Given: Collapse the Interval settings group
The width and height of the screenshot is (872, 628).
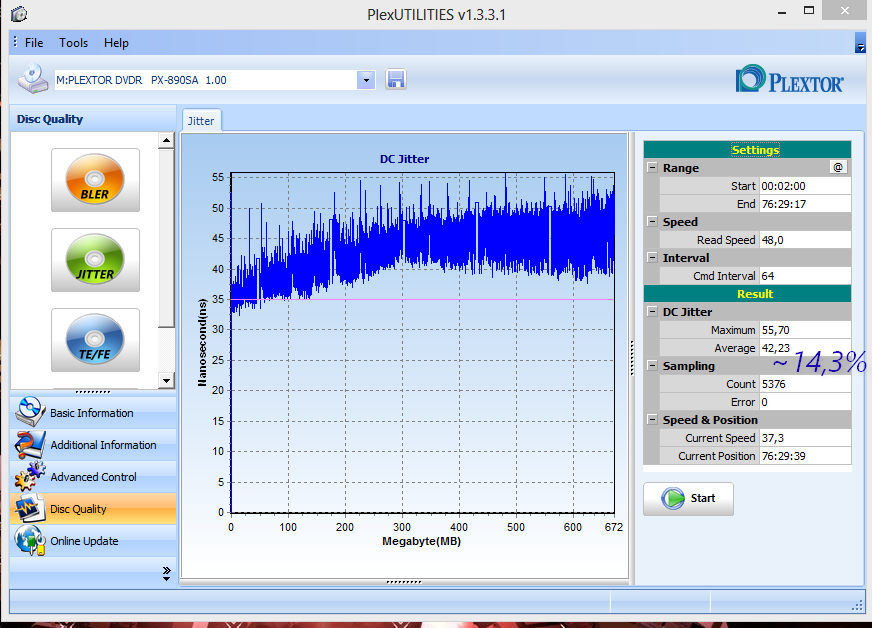Looking at the screenshot, I should pos(652,258).
